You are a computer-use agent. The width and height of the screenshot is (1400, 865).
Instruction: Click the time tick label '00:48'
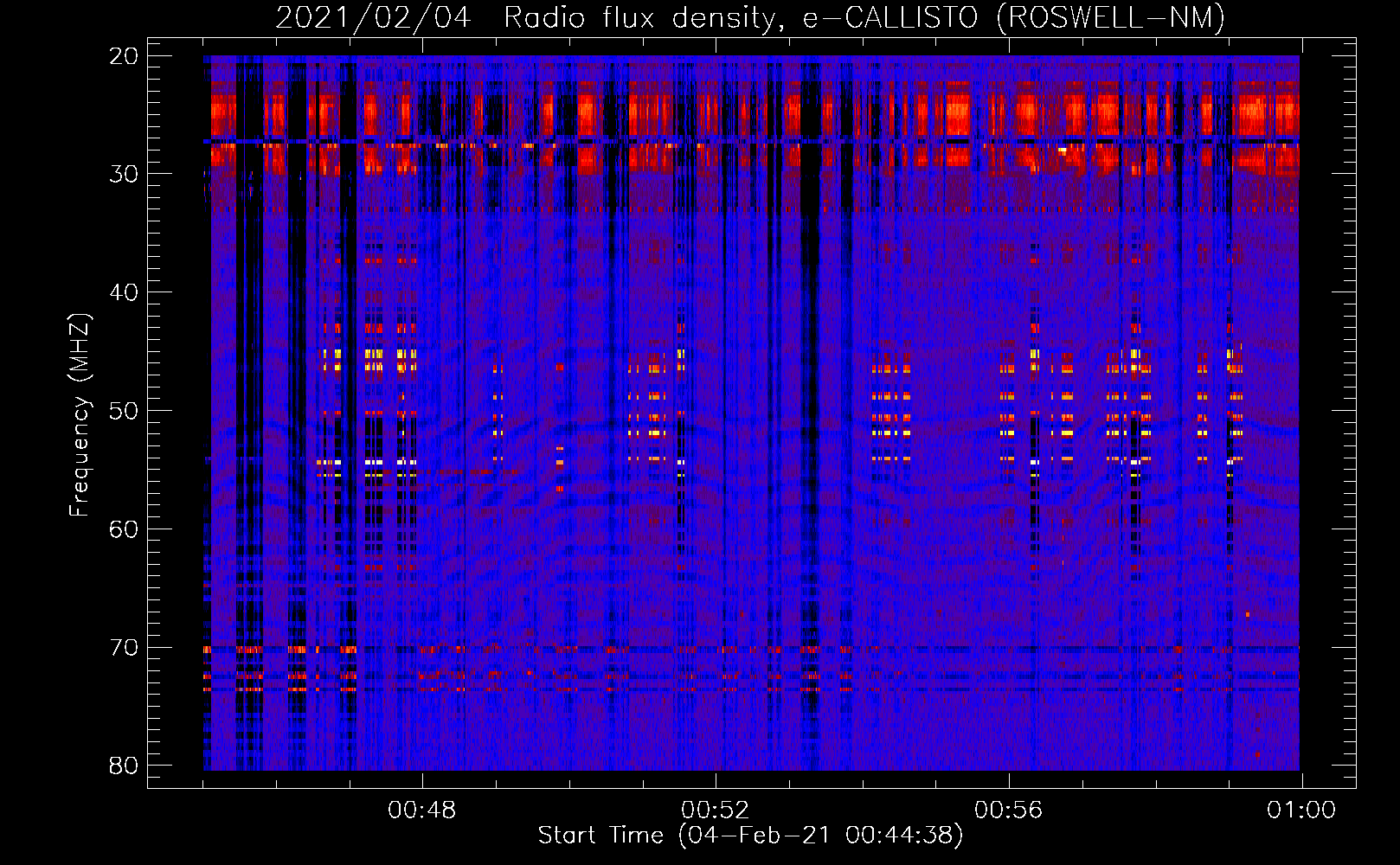tap(421, 811)
